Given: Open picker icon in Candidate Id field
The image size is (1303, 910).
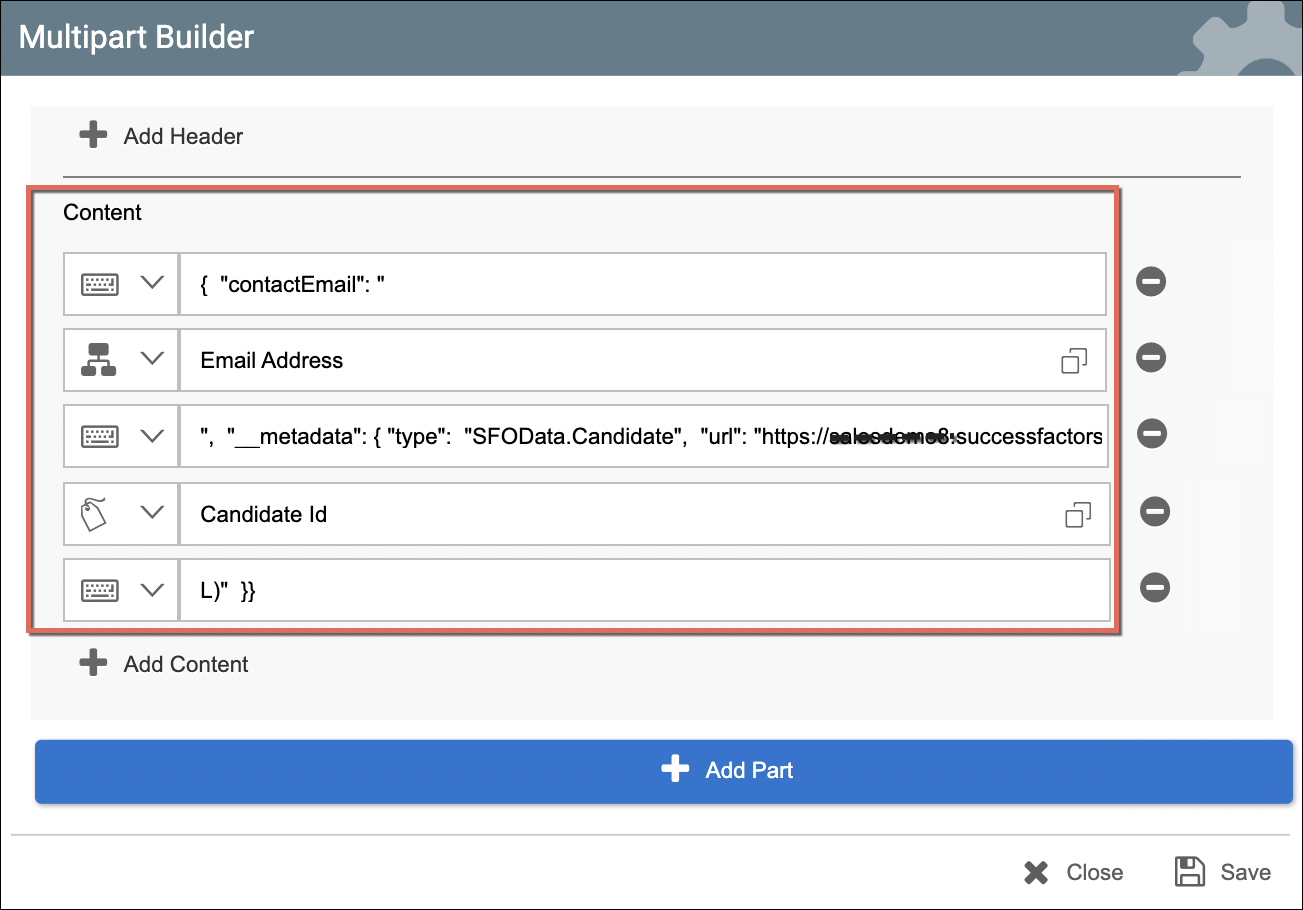Looking at the screenshot, I should click(x=1077, y=515).
